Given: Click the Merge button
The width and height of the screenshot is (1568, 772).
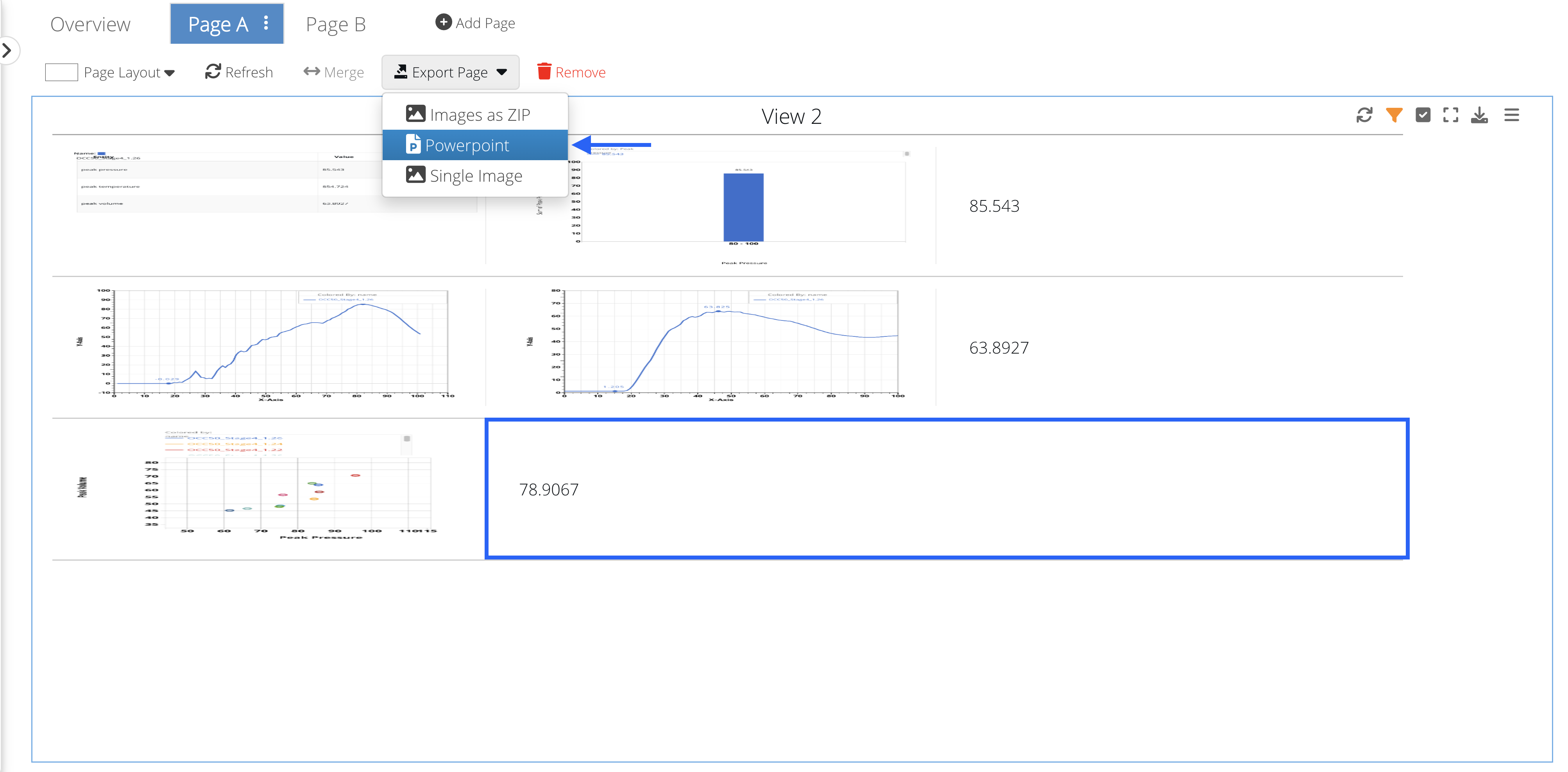Looking at the screenshot, I should coord(333,72).
